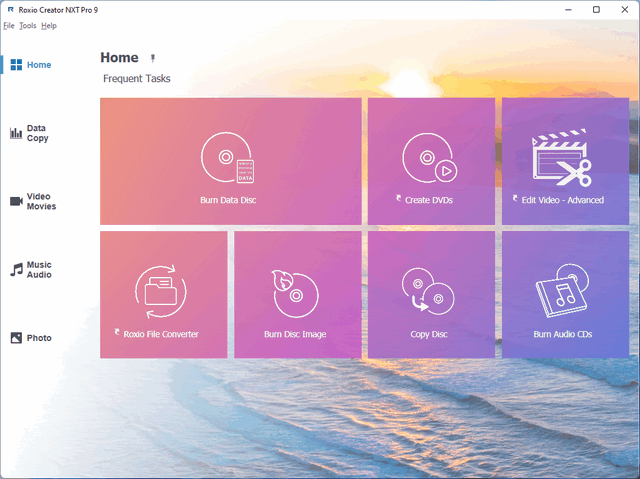Open Roxio File Converter folder icon
The image size is (640, 479).
(x=161, y=292)
